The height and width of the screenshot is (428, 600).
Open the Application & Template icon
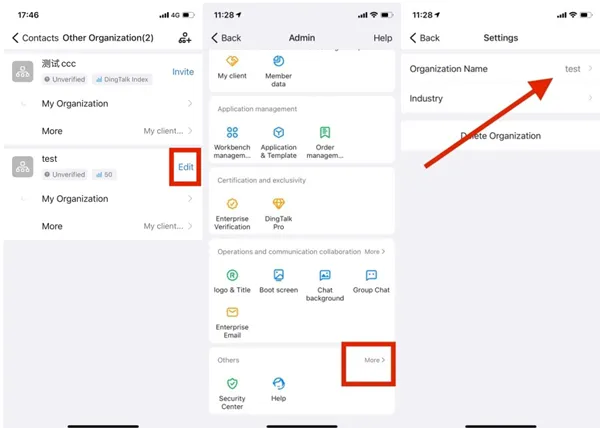(279, 133)
